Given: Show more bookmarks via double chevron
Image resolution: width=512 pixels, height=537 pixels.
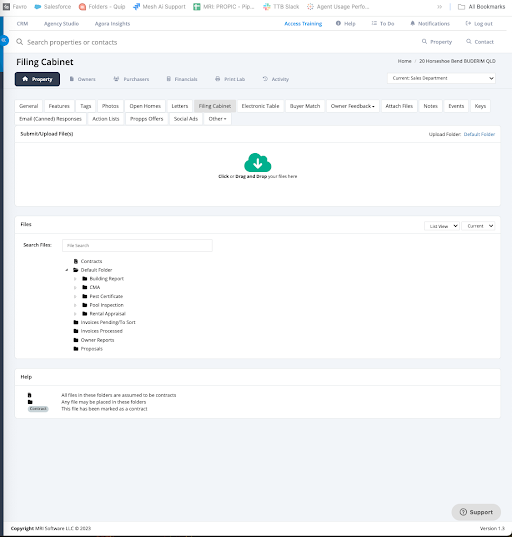Looking at the screenshot, I should (439, 7).
